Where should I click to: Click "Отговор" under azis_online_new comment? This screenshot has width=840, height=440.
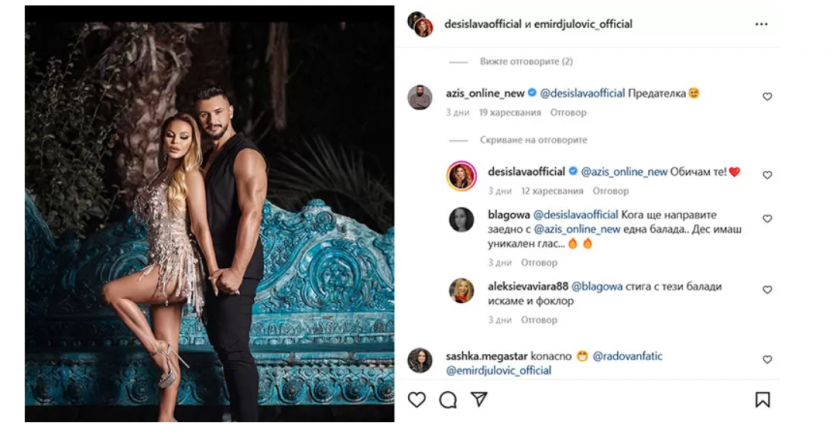coord(569,113)
